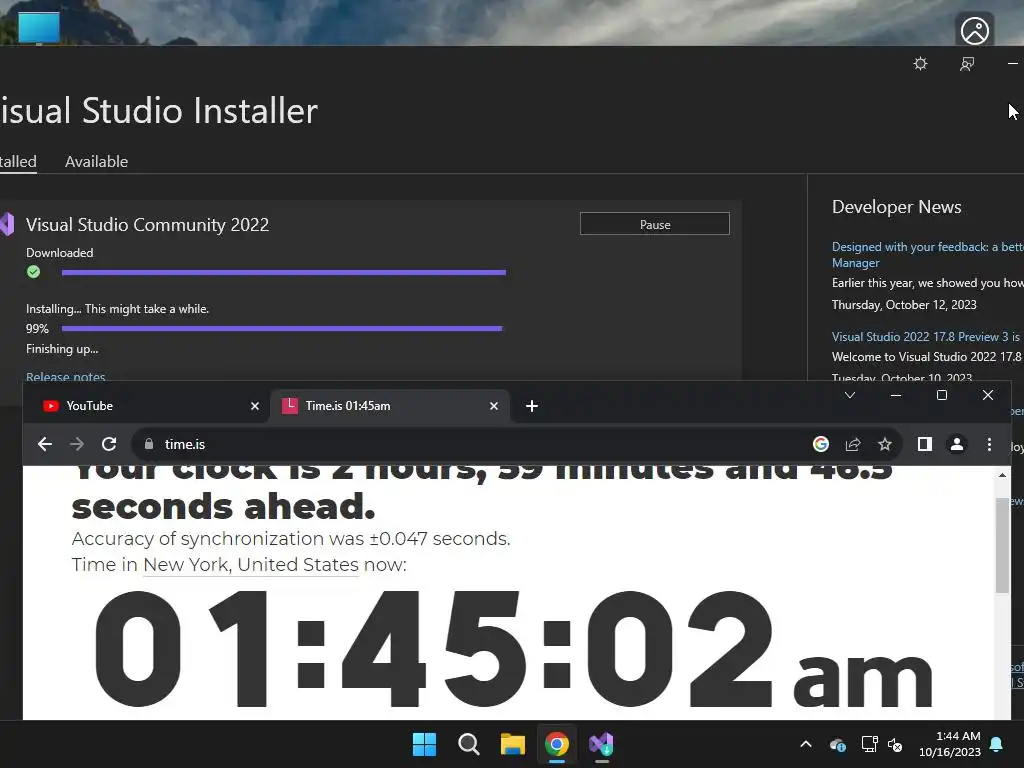The height and width of the screenshot is (768, 1024).
Task: Open taskbar Search
Action: 468,744
